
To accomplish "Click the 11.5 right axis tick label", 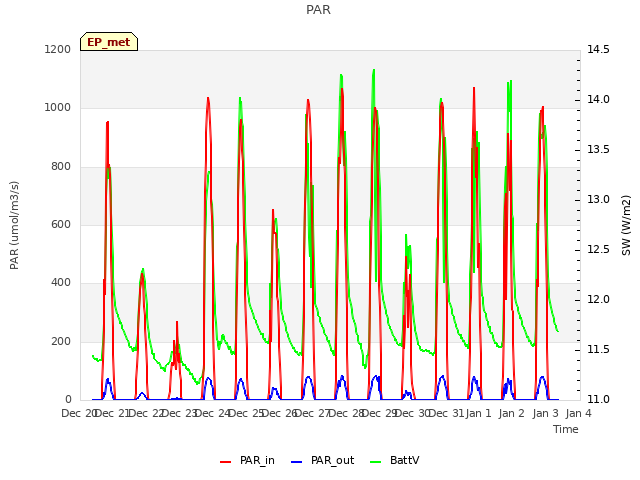I will pyautogui.click(x=598, y=349).
